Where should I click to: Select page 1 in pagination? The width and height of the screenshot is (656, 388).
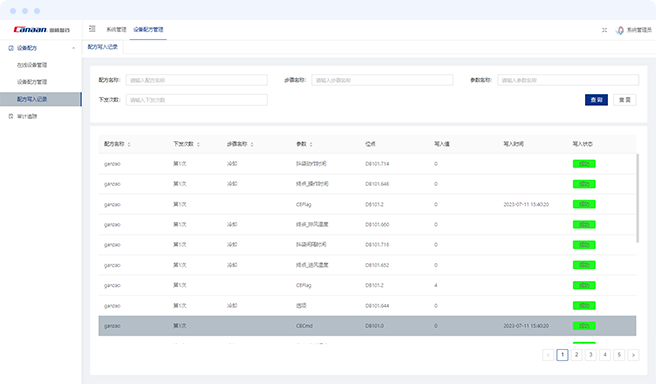tap(562, 355)
